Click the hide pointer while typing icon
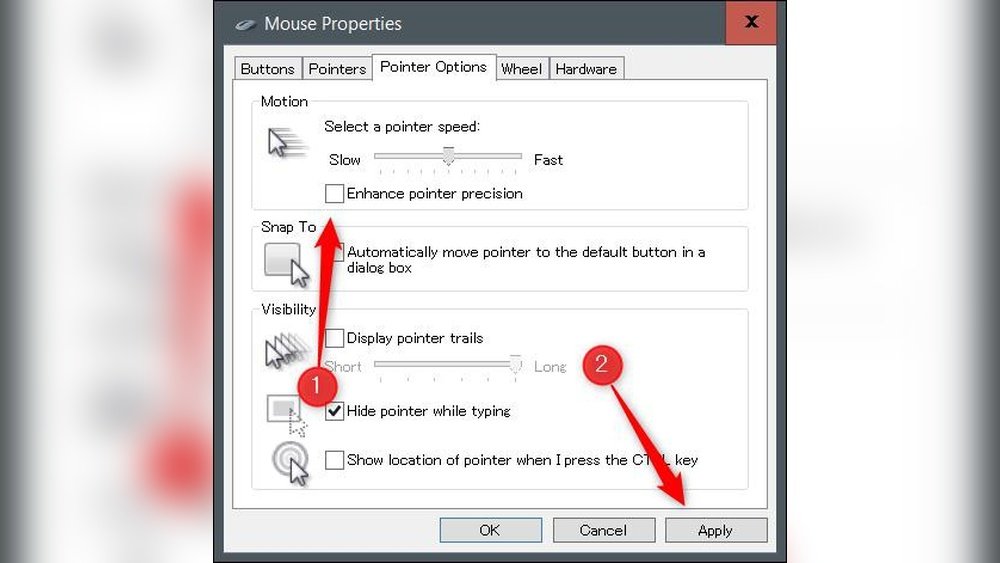 tap(284, 412)
